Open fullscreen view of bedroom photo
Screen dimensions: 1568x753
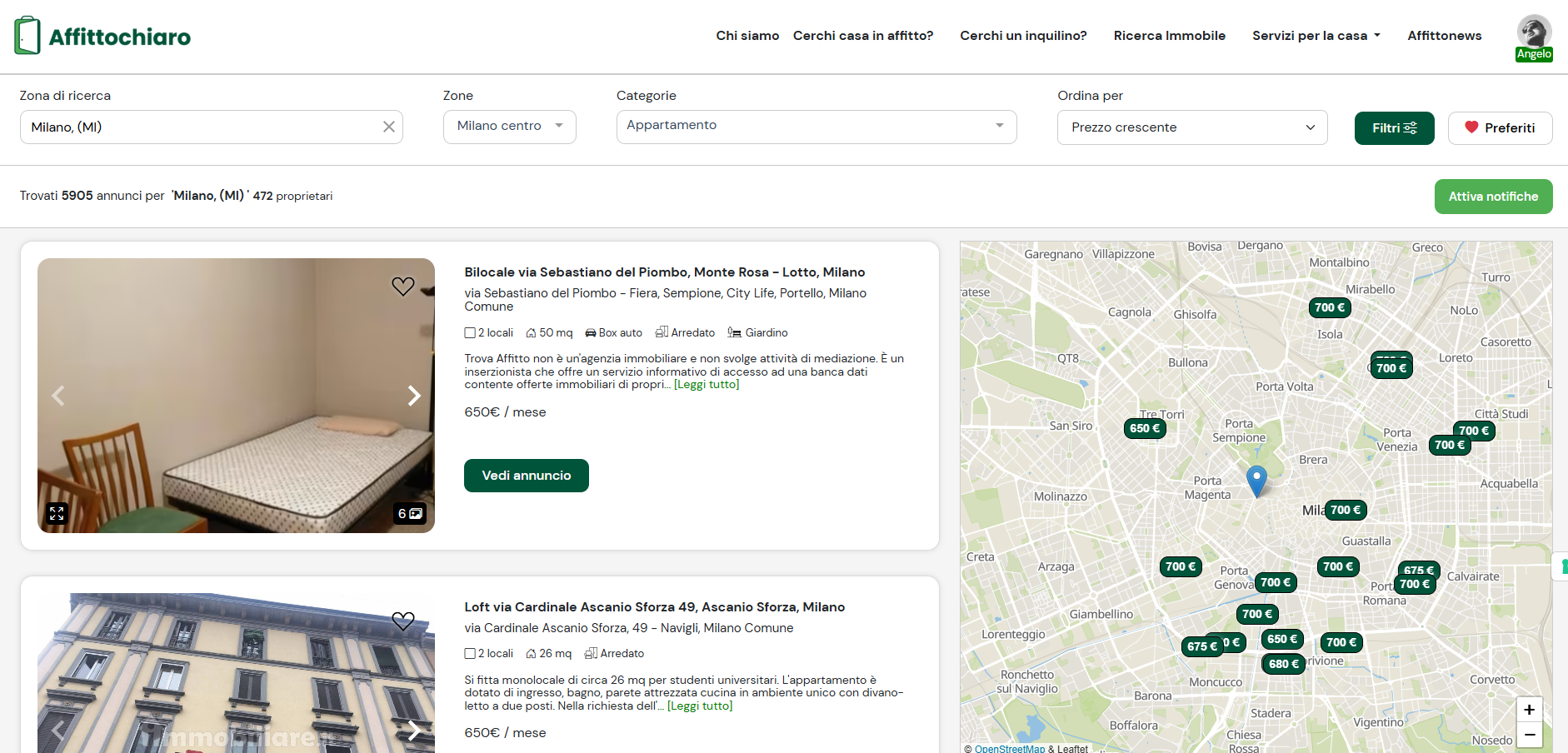point(57,513)
